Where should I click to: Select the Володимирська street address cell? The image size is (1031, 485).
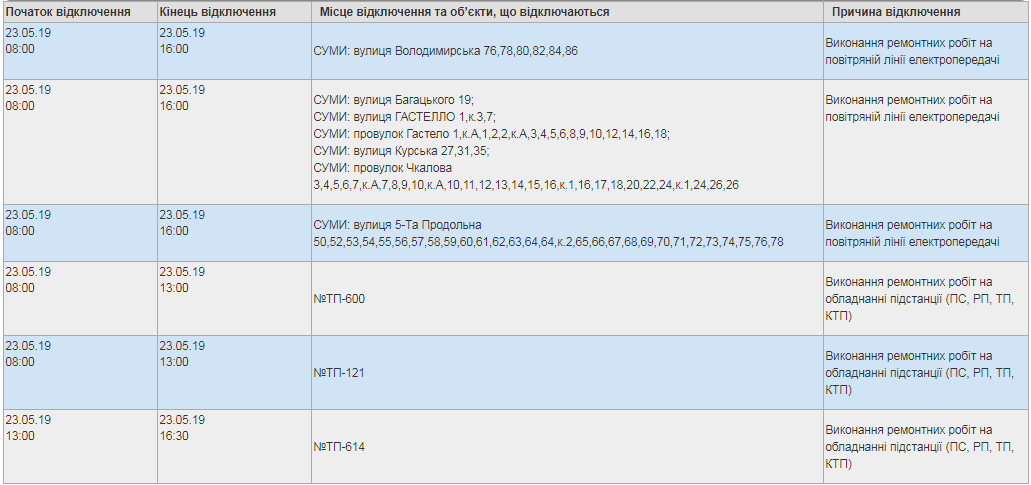tap(567, 51)
